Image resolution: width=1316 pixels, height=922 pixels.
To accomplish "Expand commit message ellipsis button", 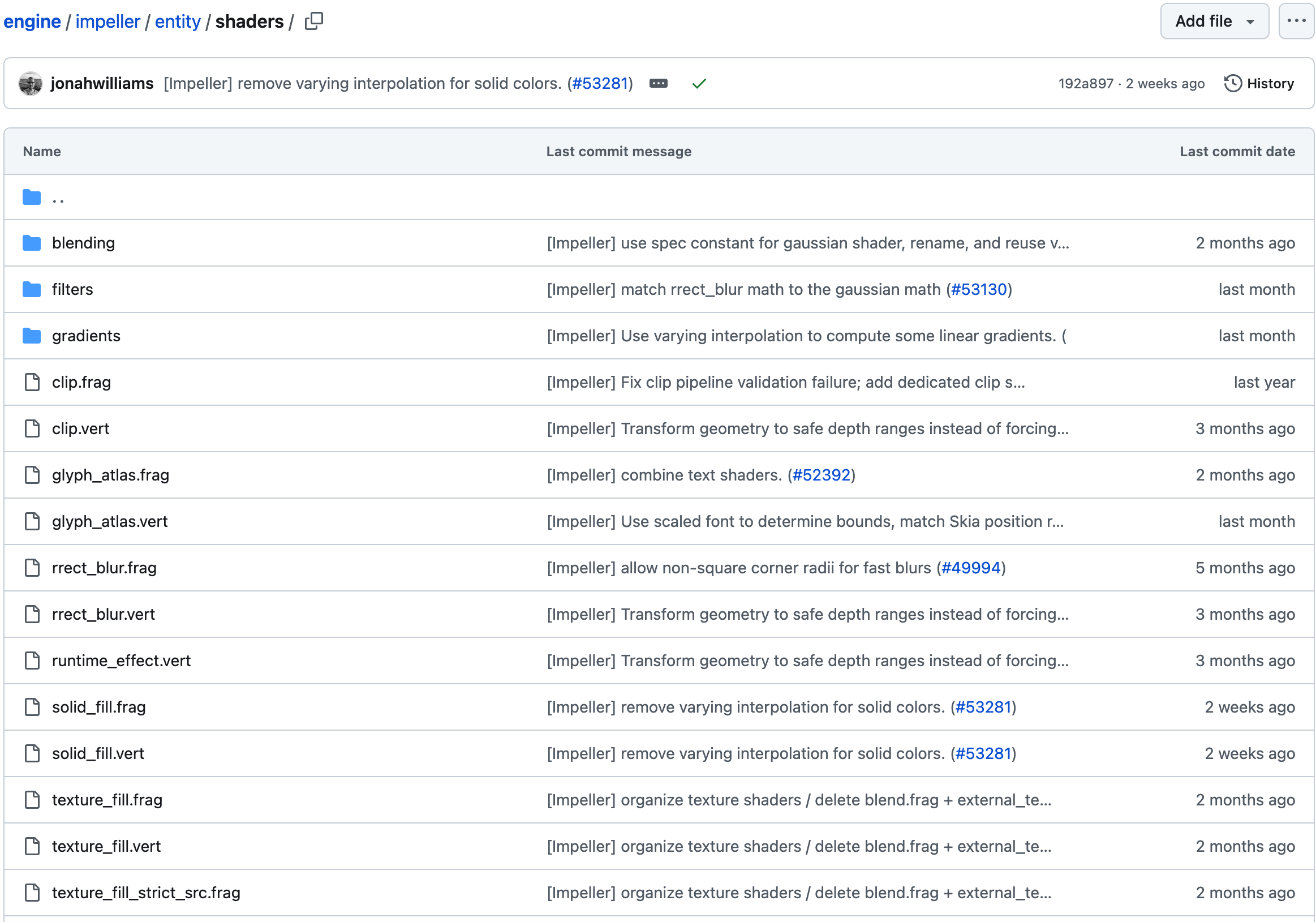I will 658,84.
